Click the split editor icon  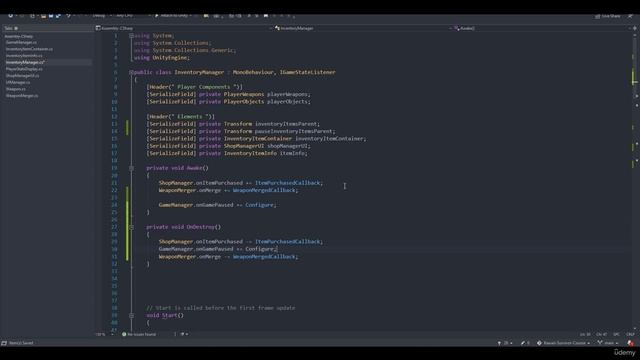635,28
